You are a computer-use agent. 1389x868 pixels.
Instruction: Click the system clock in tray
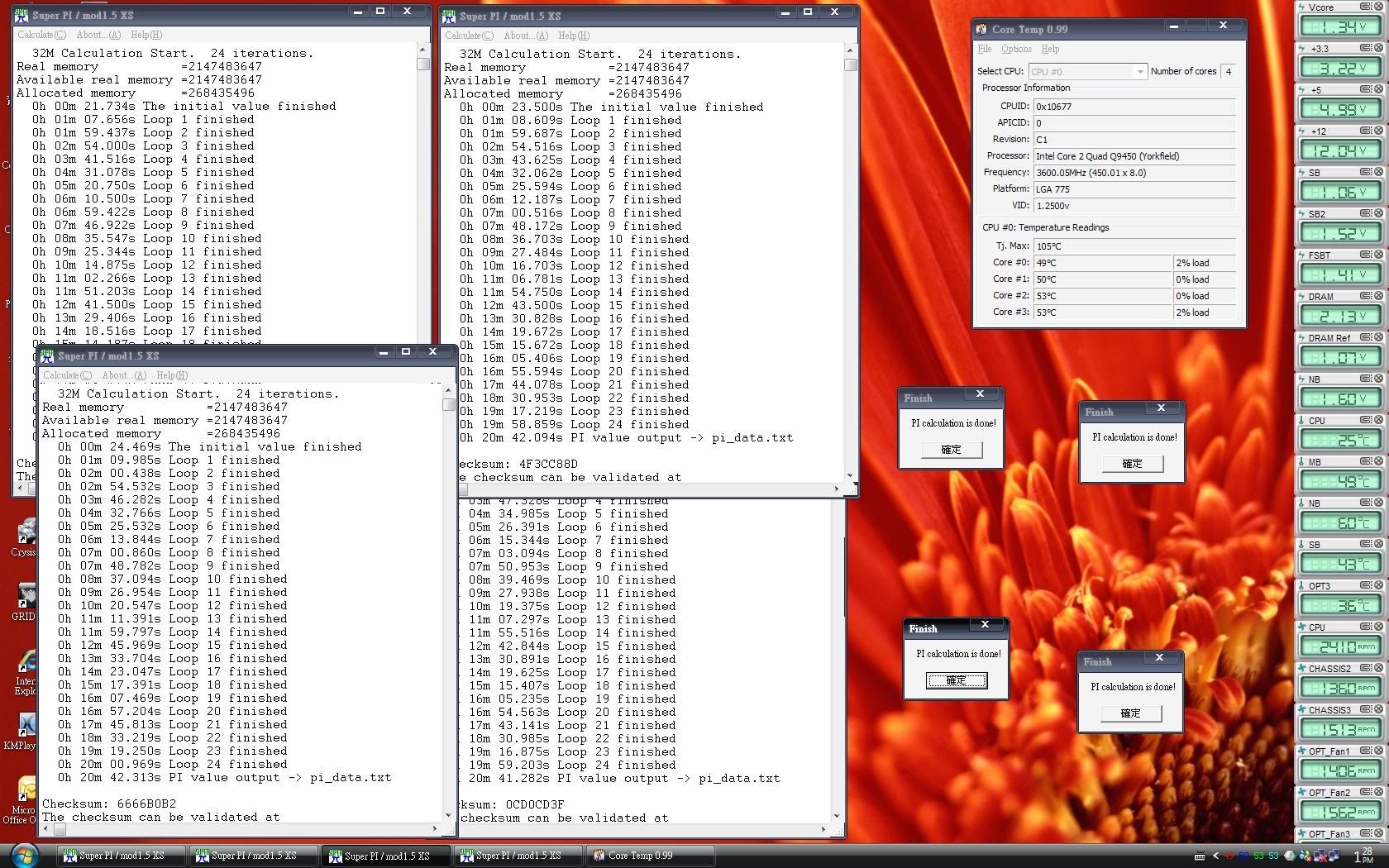tap(1363, 856)
